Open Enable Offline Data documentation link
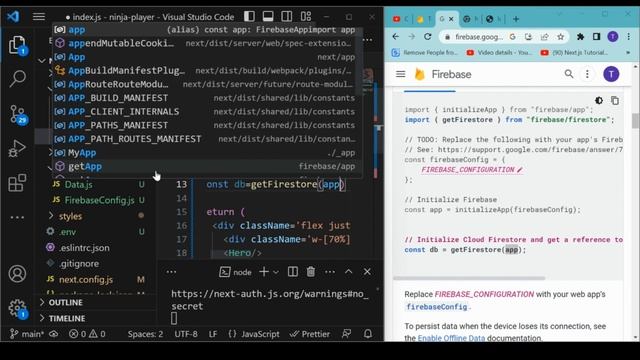 451,338
